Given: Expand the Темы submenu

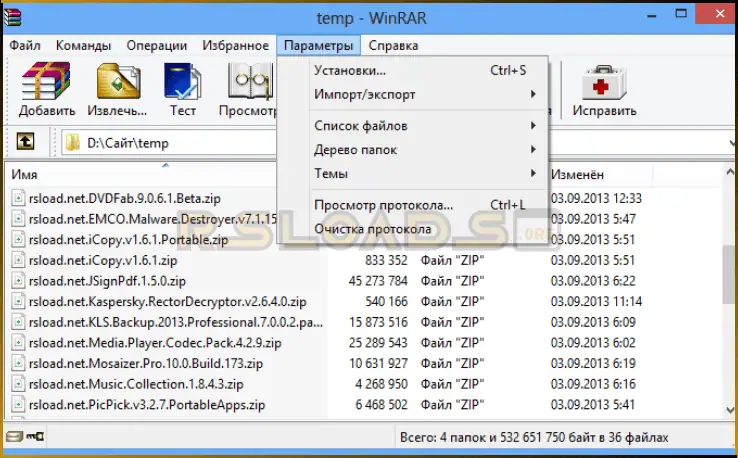Looking at the screenshot, I should 412,173.
